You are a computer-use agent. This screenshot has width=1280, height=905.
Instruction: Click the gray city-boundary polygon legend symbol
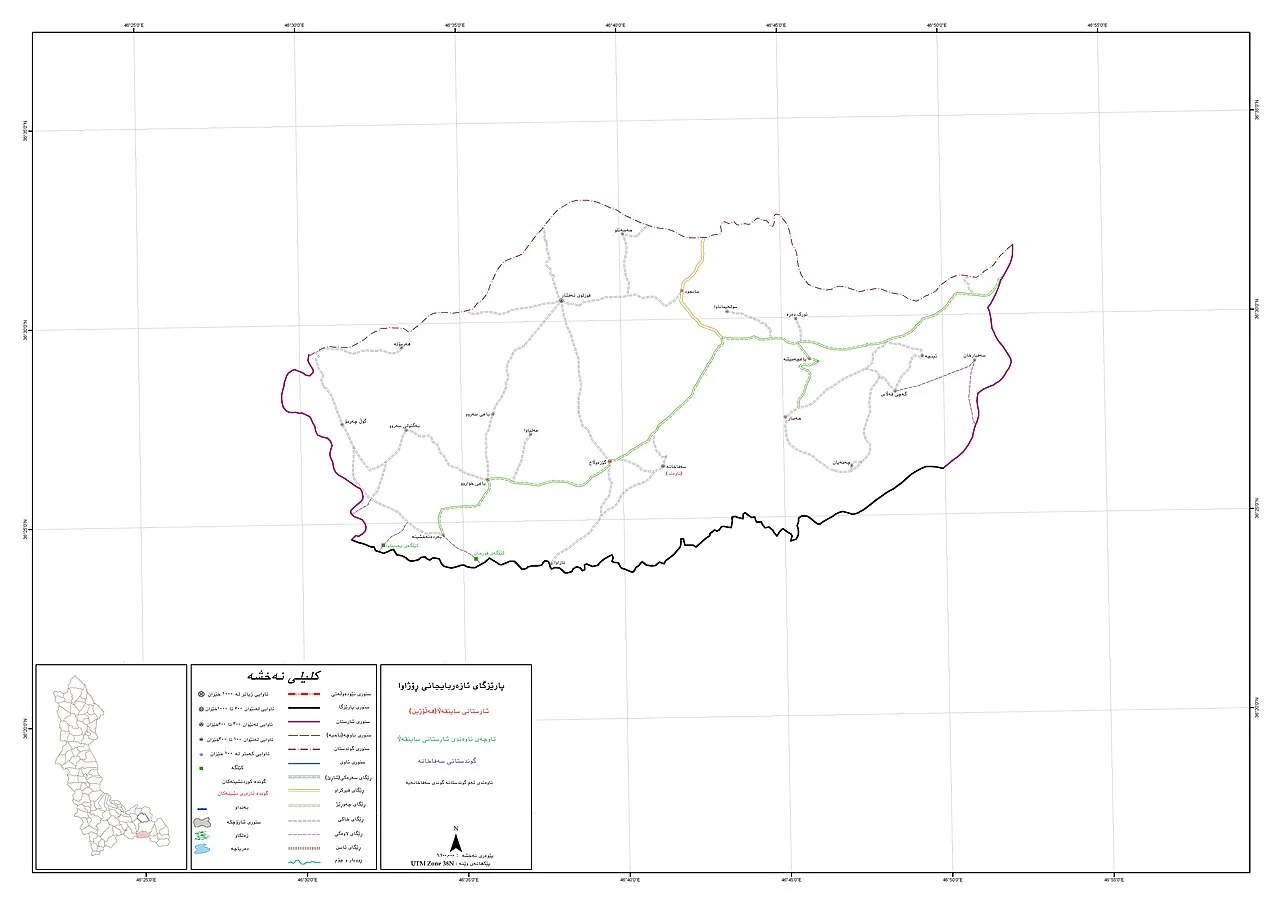tap(201, 822)
